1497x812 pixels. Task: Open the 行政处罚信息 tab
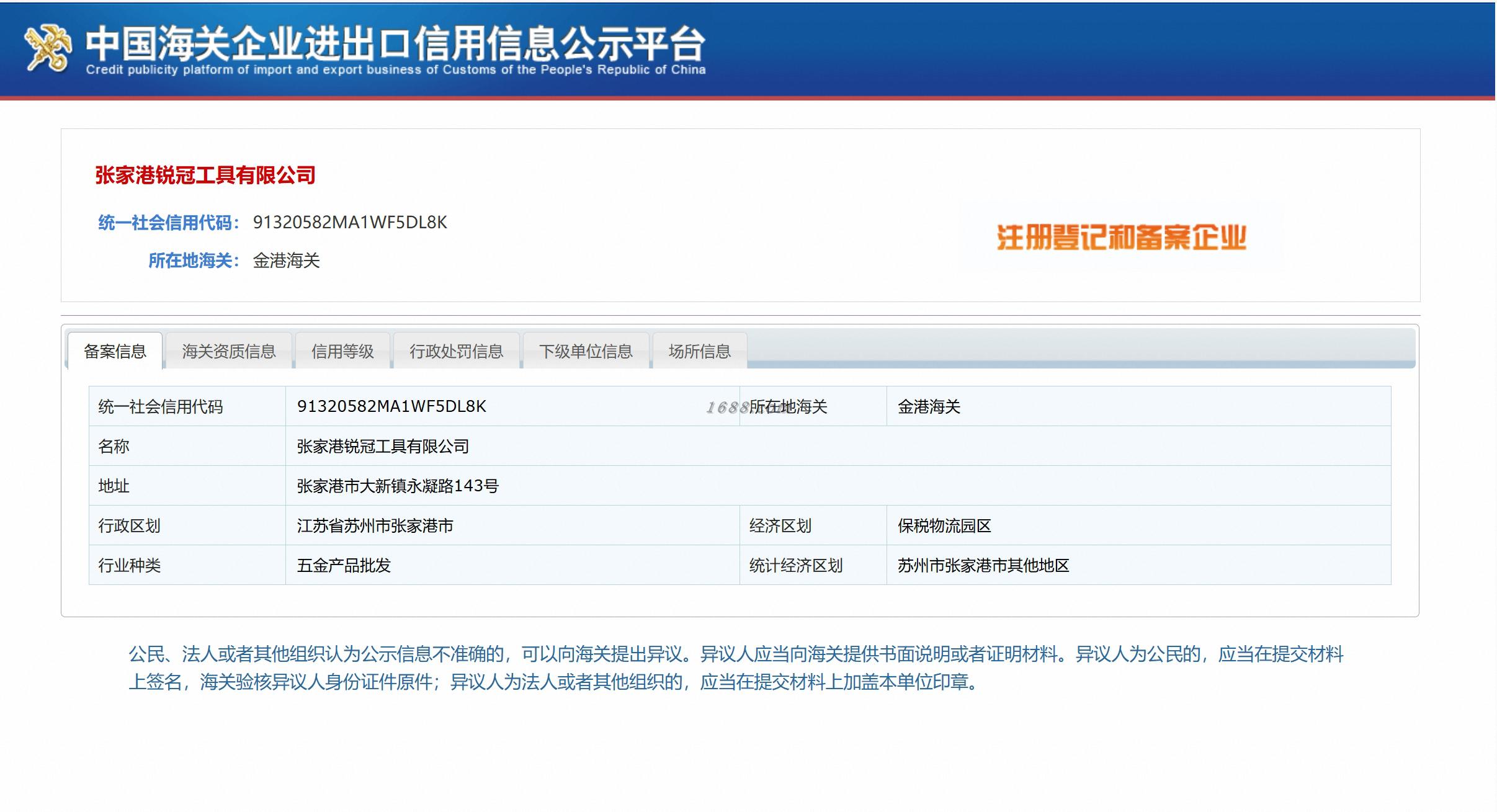[x=456, y=352]
